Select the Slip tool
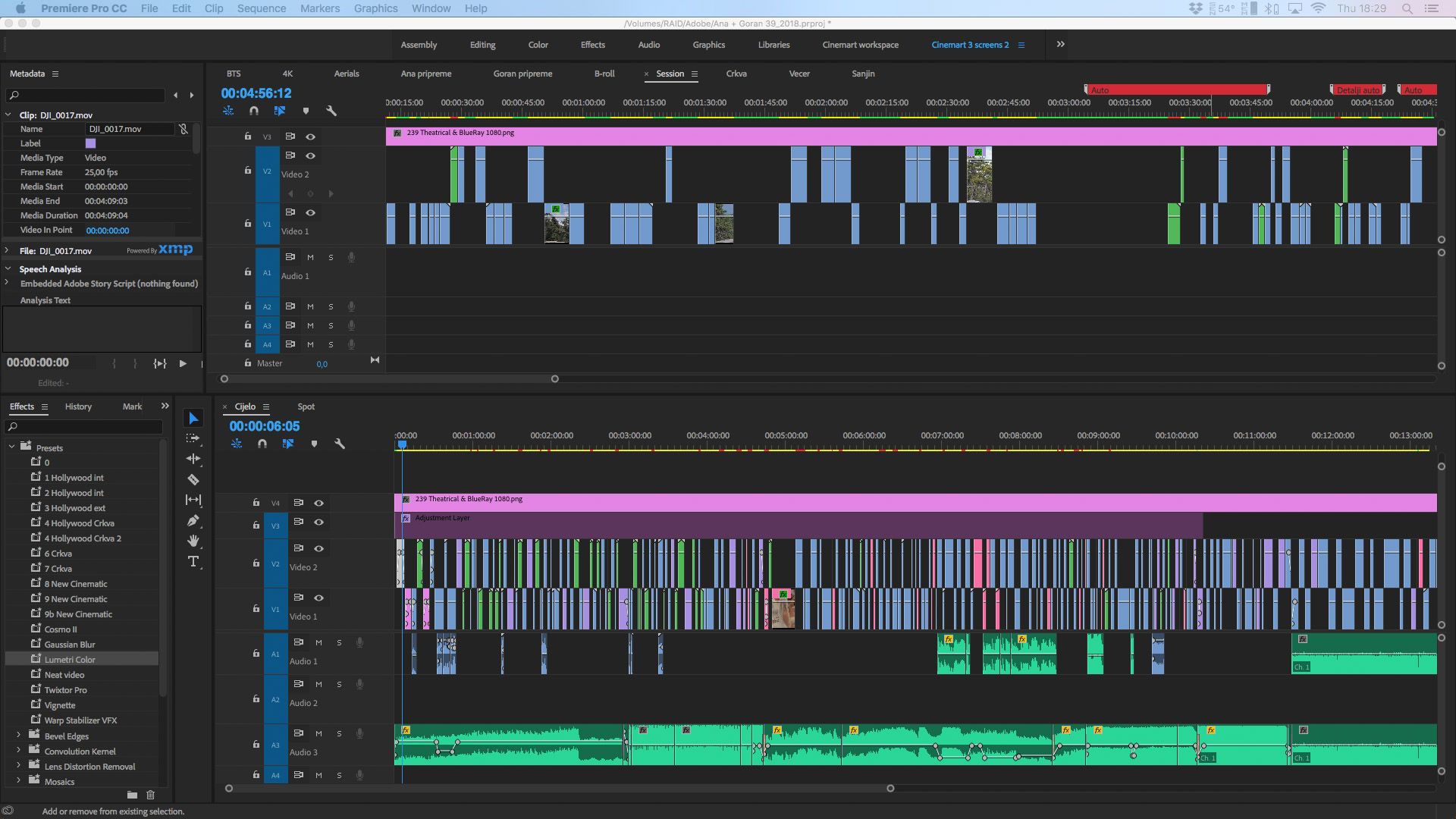This screenshot has height=819, width=1456. 193,500
